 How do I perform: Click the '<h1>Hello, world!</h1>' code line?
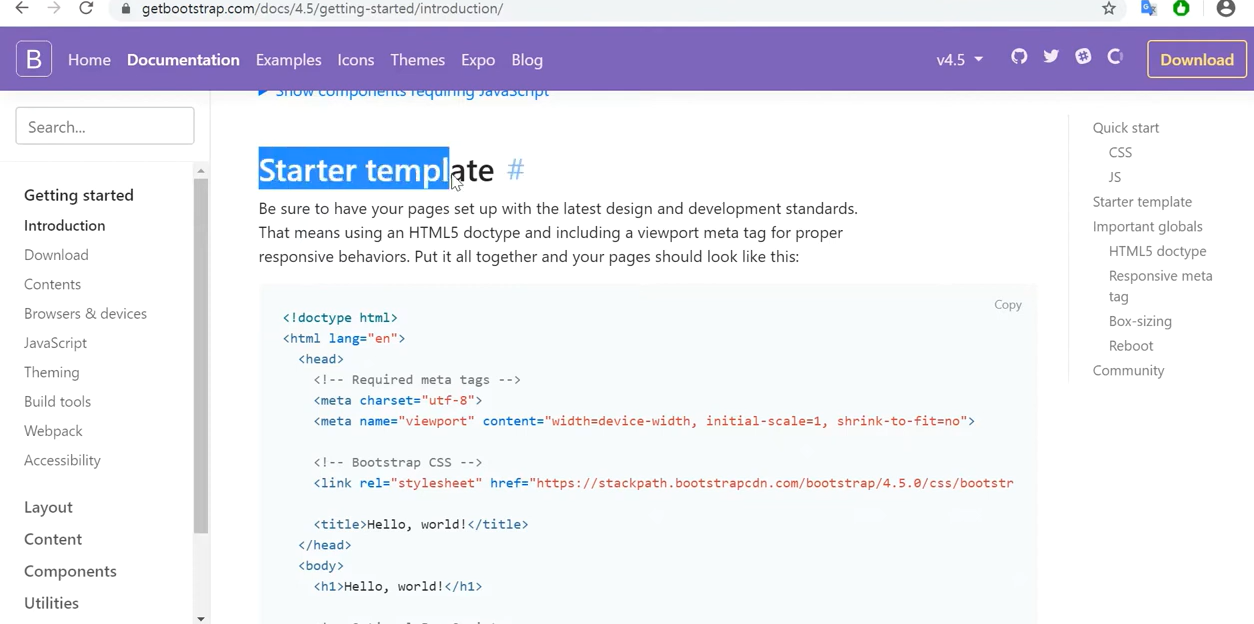(x=398, y=586)
